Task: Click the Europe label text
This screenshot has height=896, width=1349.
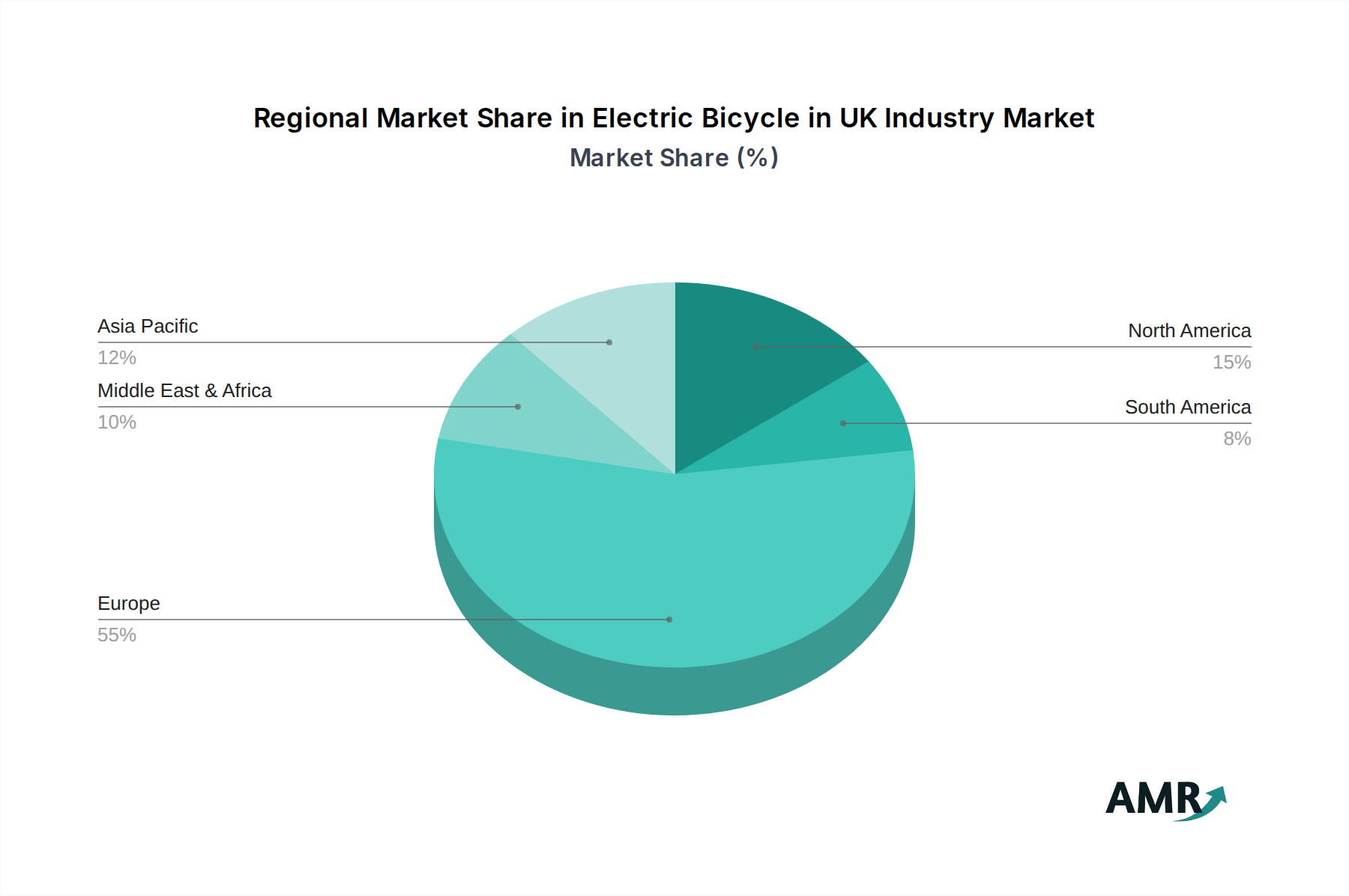Action: (127, 603)
